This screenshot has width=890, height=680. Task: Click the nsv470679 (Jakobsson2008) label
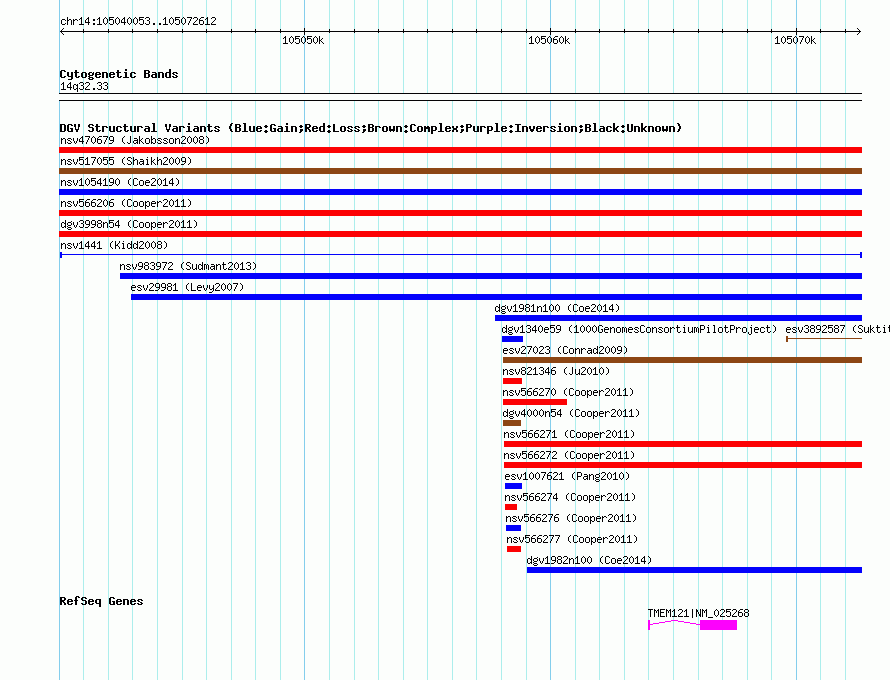point(135,140)
